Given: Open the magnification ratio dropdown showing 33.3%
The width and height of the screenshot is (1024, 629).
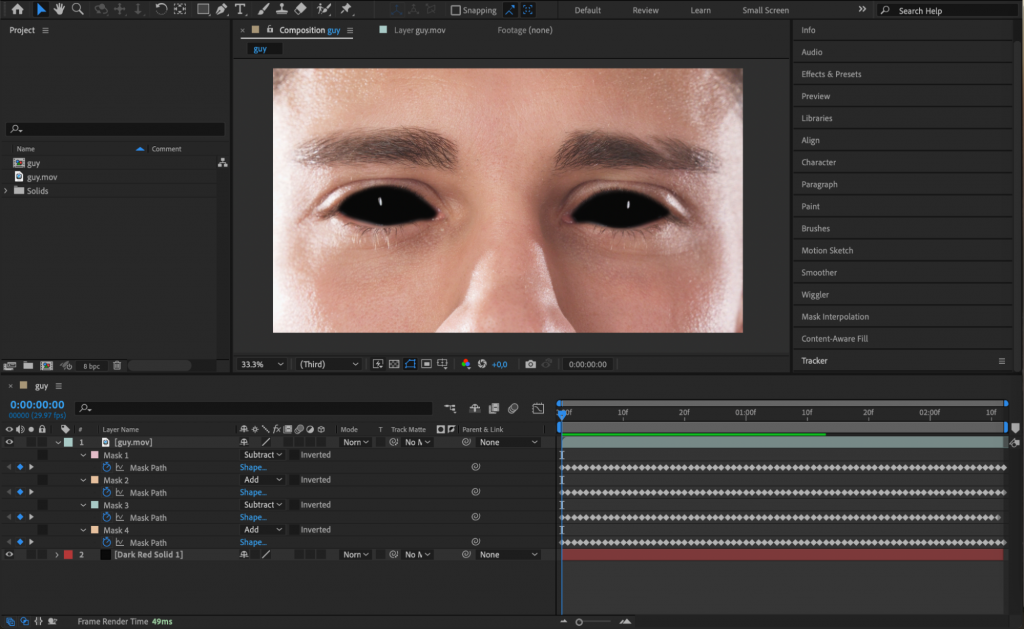Looking at the screenshot, I should coord(260,364).
